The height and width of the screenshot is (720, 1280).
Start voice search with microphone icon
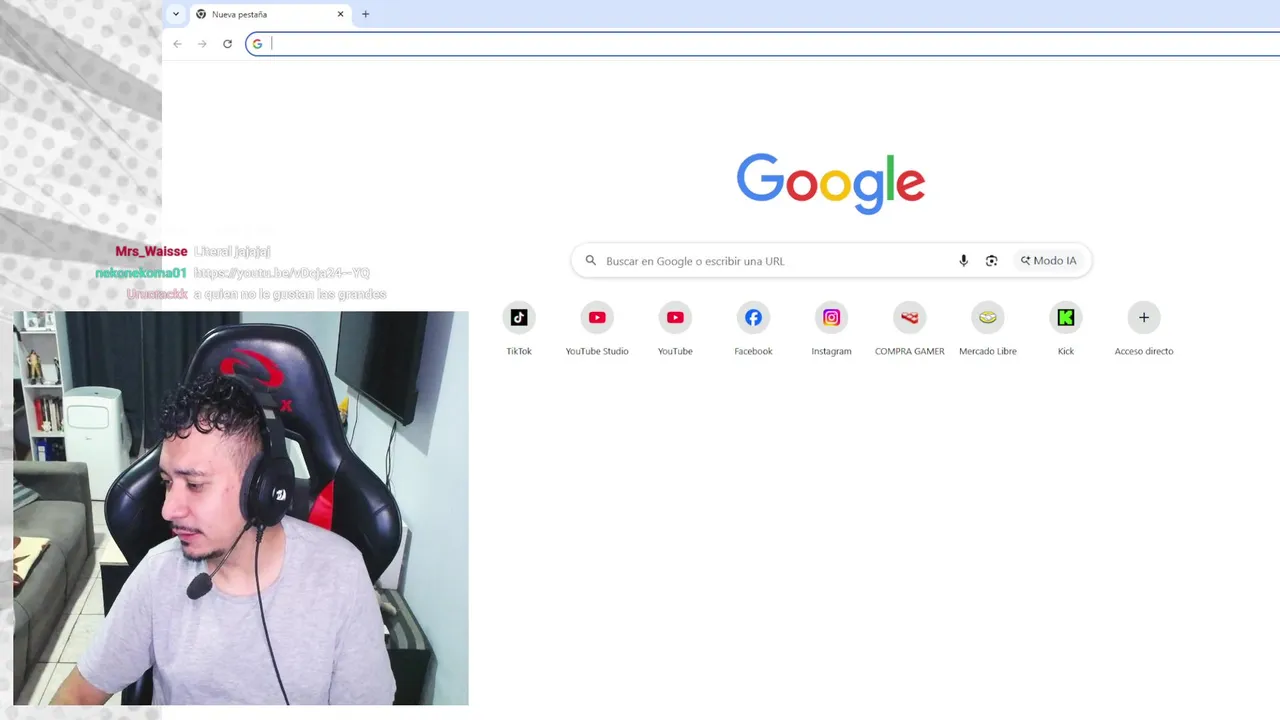click(x=964, y=261)
